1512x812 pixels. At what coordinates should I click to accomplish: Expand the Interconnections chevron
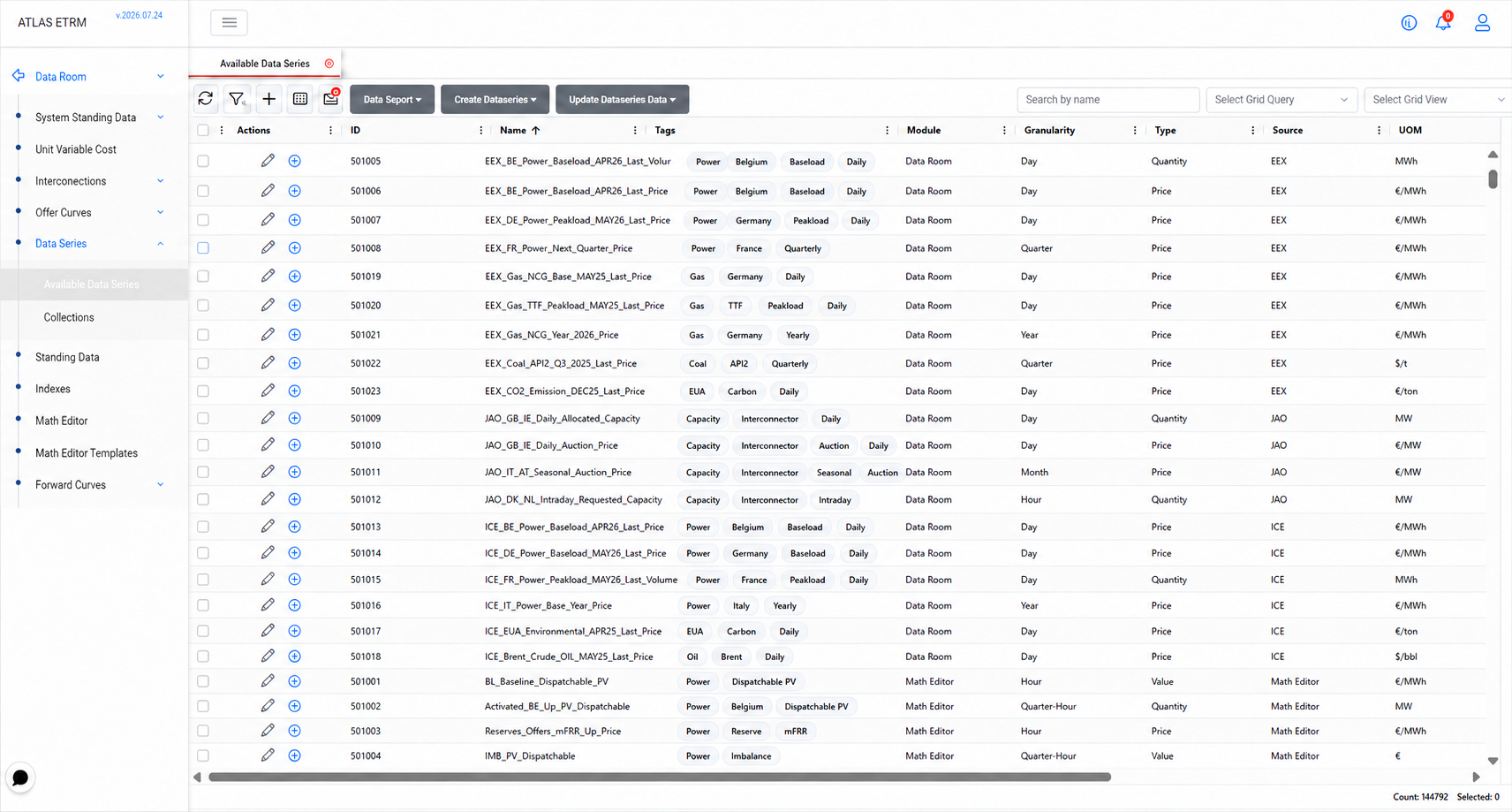[x=161, y=181]
